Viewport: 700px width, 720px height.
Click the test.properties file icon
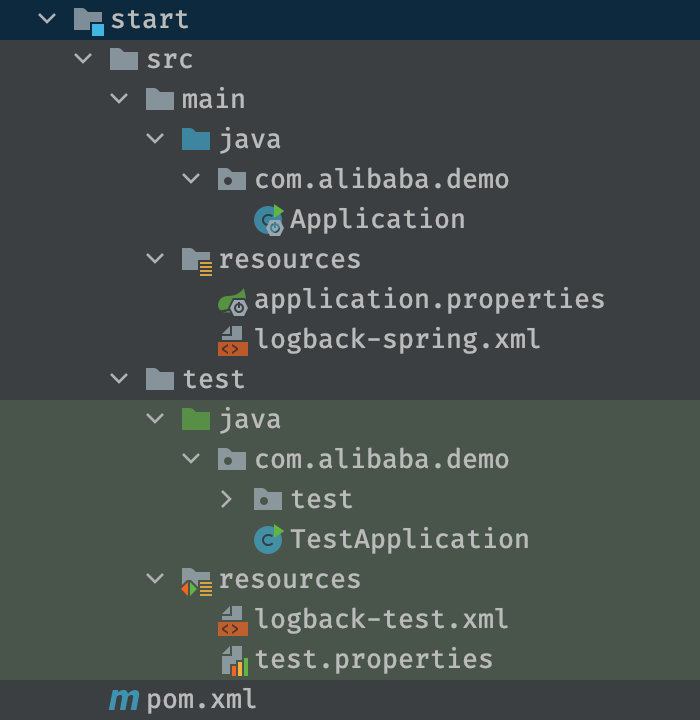point(235,661)
